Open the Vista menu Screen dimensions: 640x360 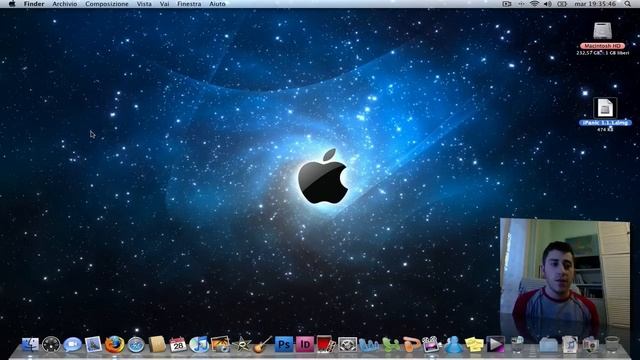144,4
